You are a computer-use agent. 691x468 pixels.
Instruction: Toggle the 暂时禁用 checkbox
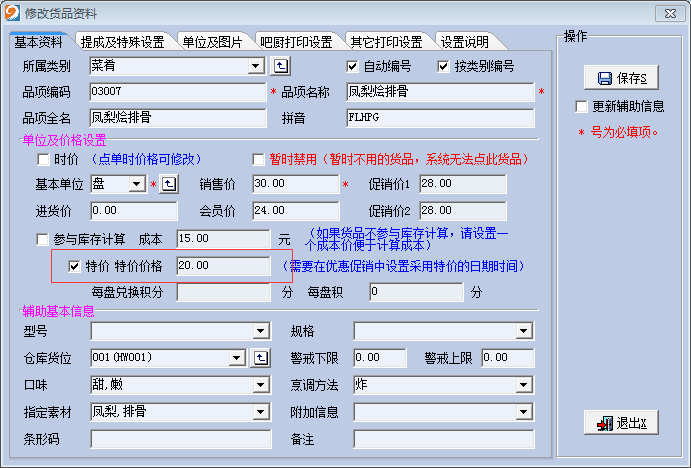(x=258, y=159)
